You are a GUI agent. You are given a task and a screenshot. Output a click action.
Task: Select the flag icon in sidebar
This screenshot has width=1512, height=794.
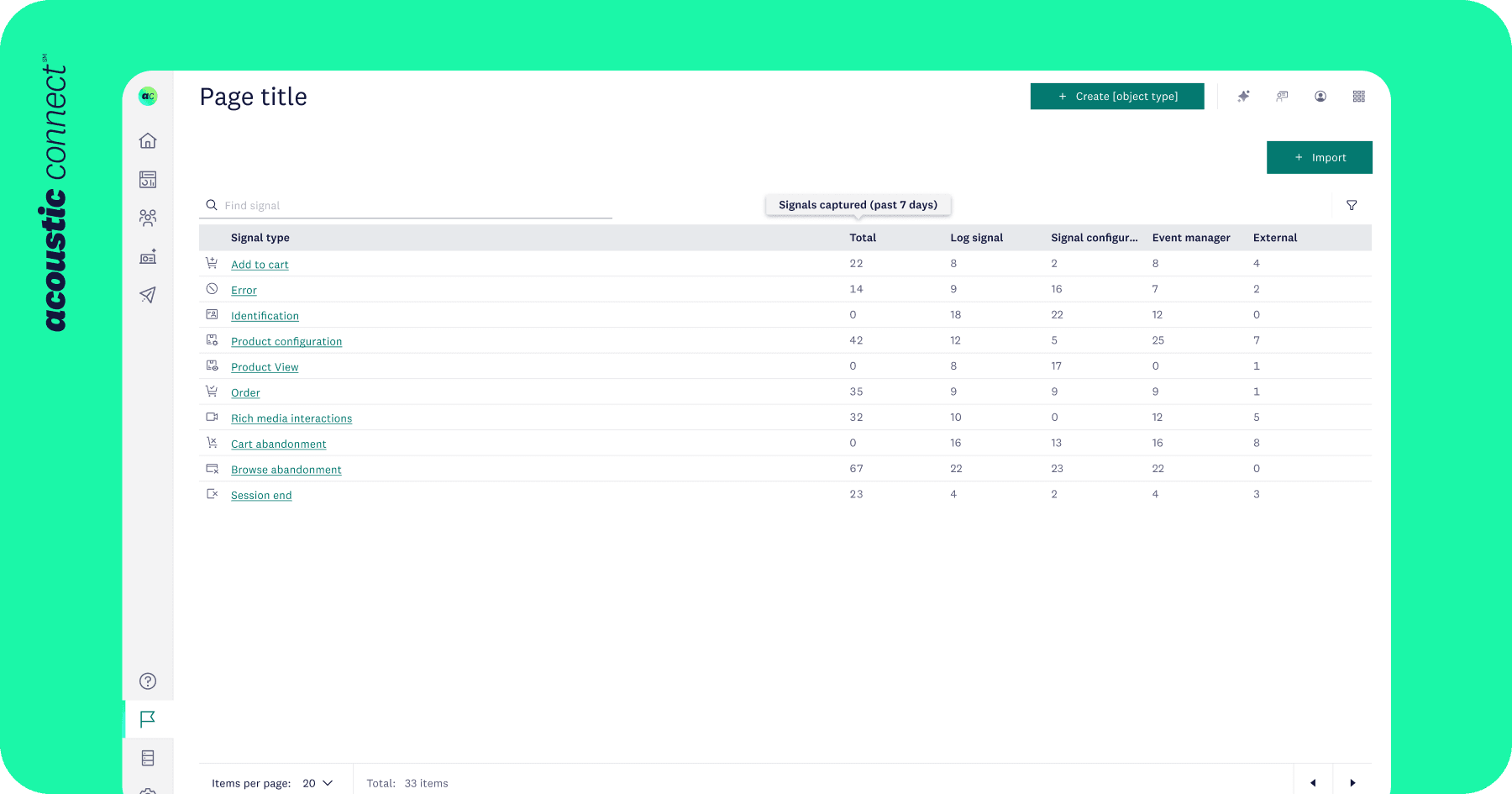tap(148, 719)
